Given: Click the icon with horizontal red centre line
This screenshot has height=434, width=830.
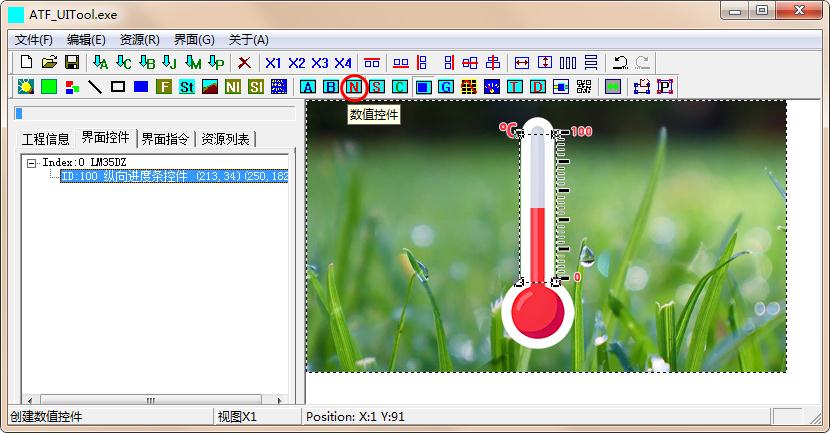Looking at the screenshot, I should coord(470,62).
